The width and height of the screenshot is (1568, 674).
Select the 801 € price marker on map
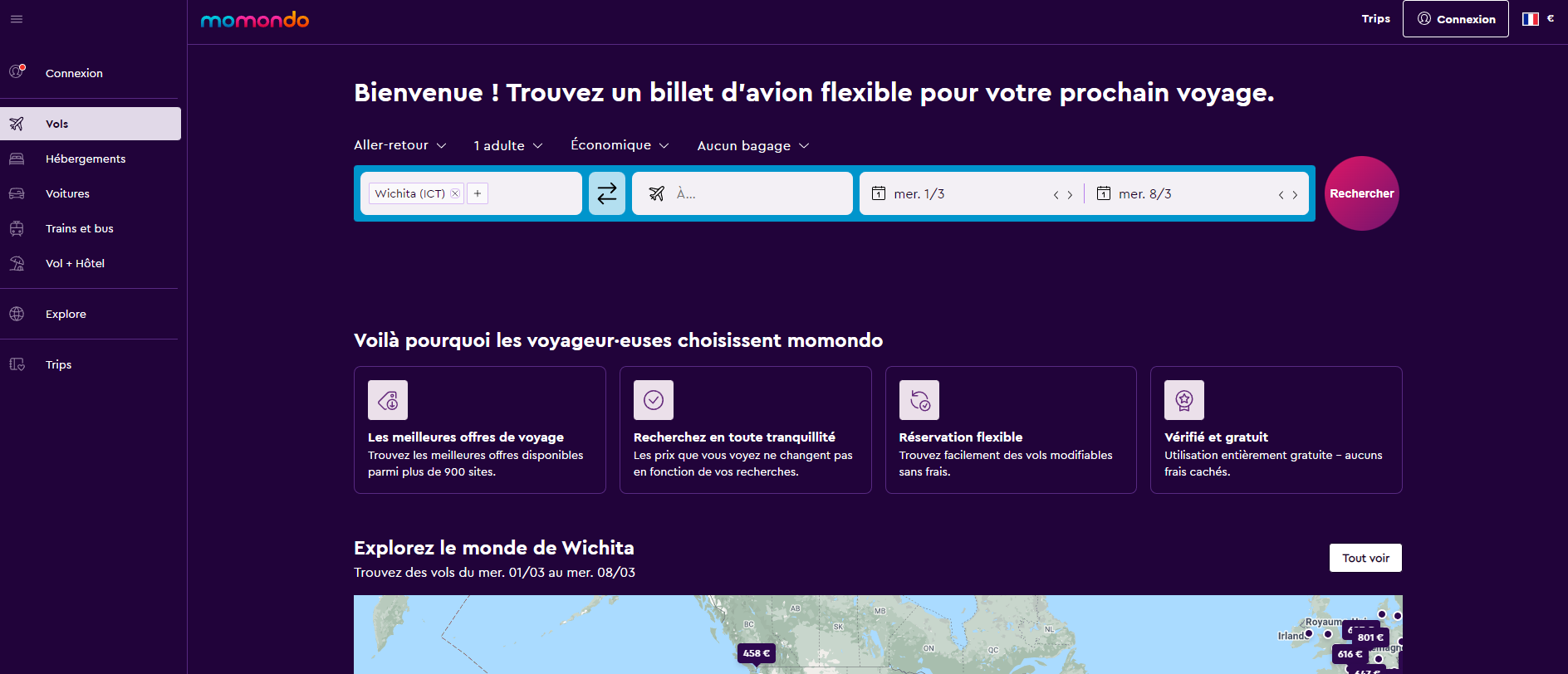coord(1370,637)
